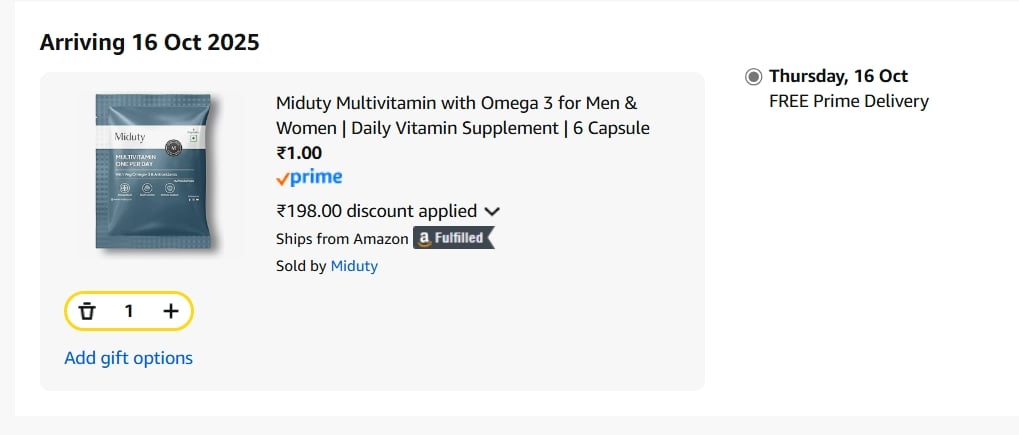The width and height of the screenshot is (1019, 435).
Task: Click the FREE Prime Delivery text
Action: 849,101
